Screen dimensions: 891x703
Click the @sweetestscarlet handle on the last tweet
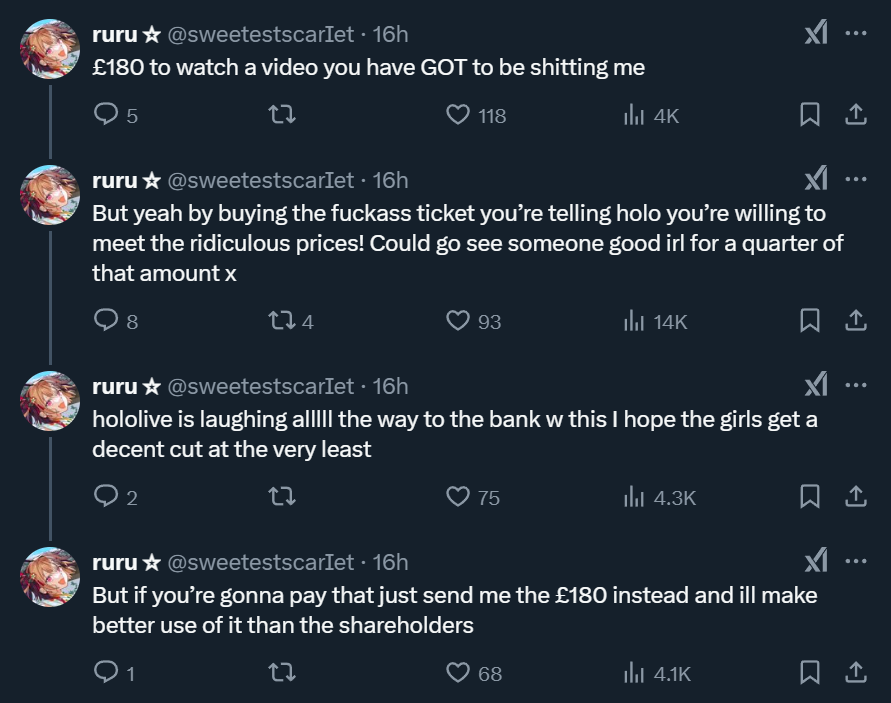[259, 562]
